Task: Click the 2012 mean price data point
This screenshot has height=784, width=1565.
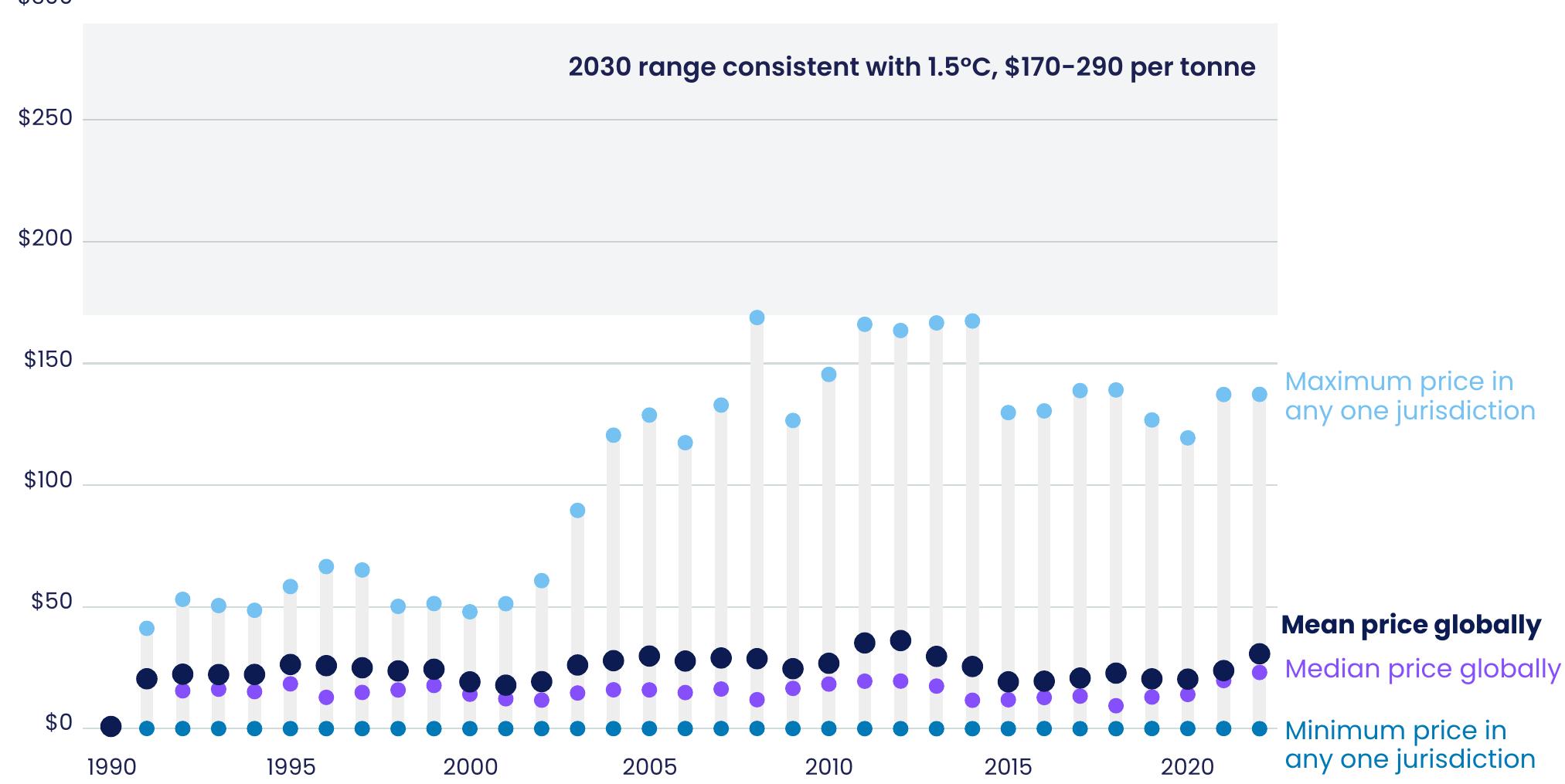Action: click(900, 640)
